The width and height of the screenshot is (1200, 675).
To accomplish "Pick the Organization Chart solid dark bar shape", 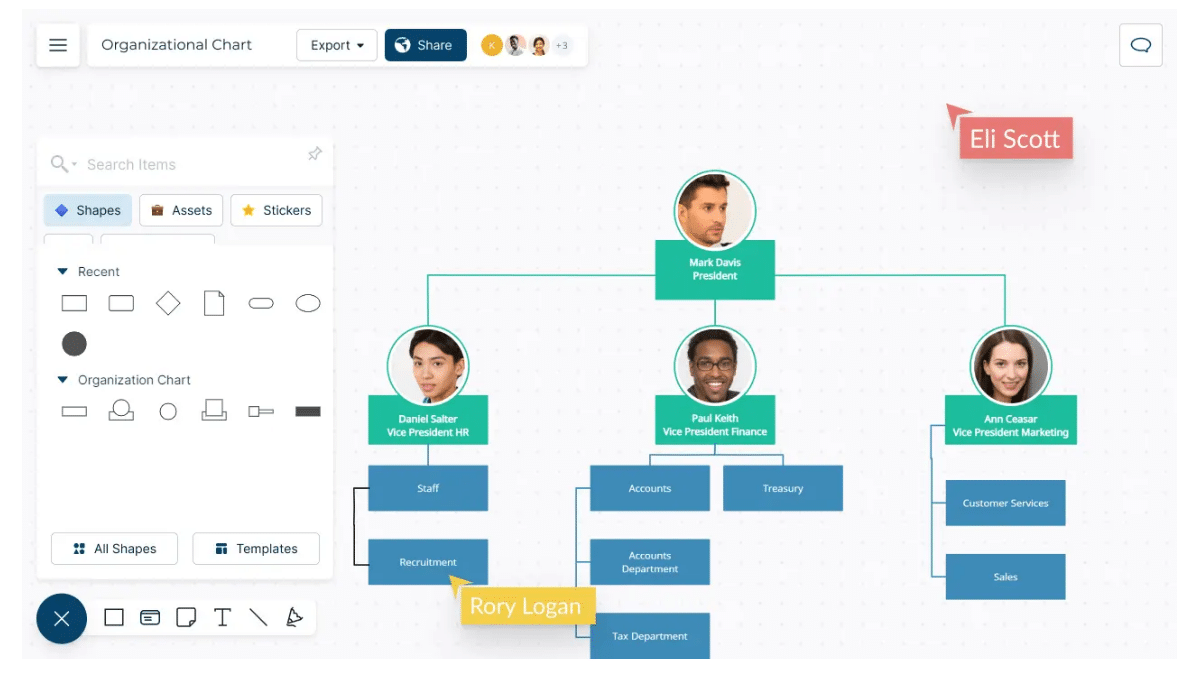I will click(308, 411).
